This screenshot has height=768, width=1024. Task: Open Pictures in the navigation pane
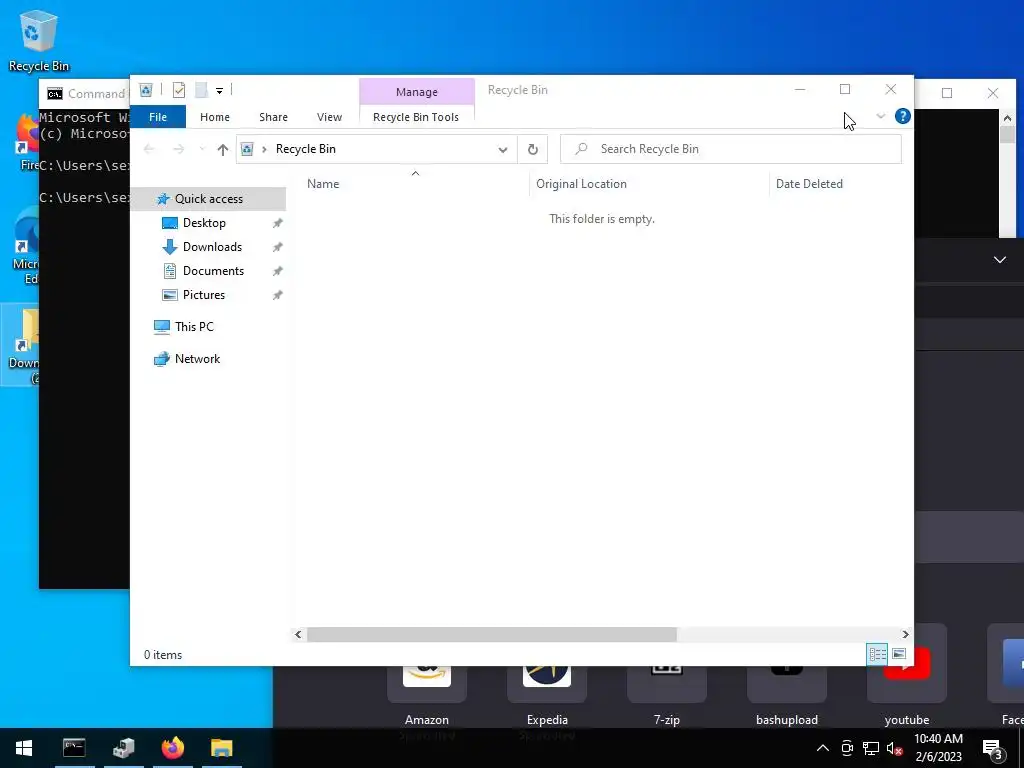tap(204, 295)
